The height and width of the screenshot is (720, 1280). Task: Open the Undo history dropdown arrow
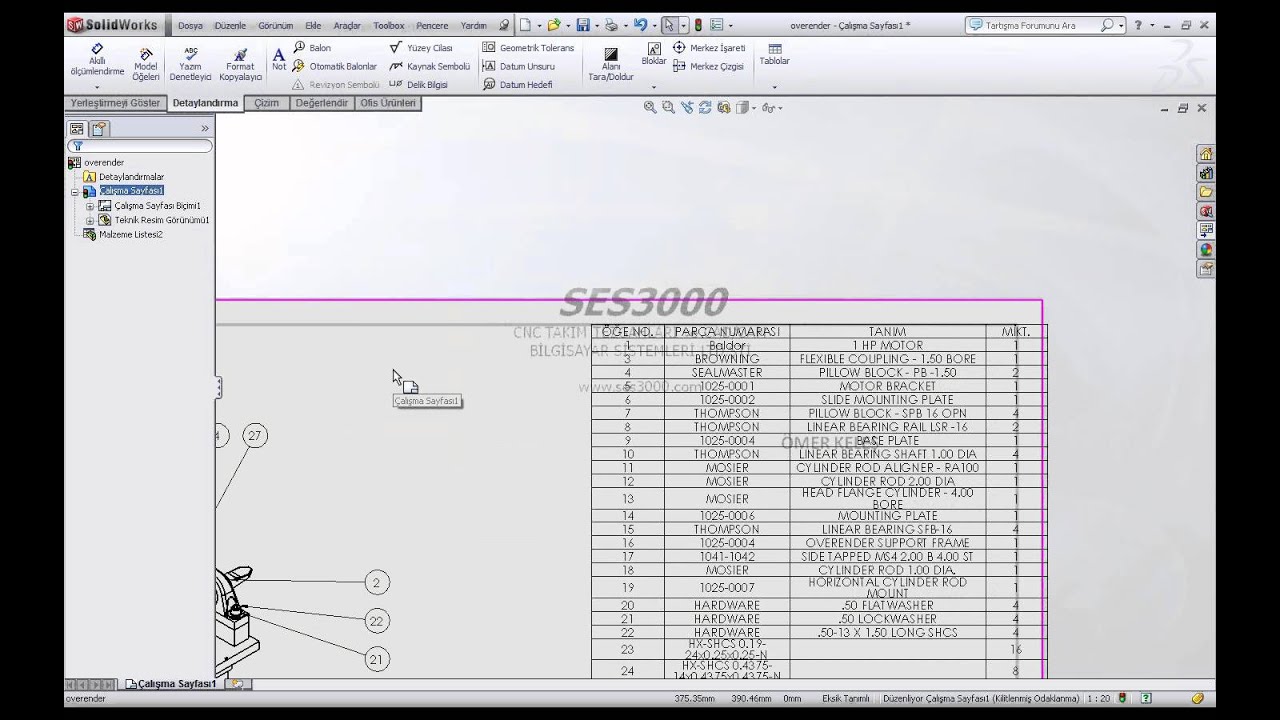tap(654, 25)
